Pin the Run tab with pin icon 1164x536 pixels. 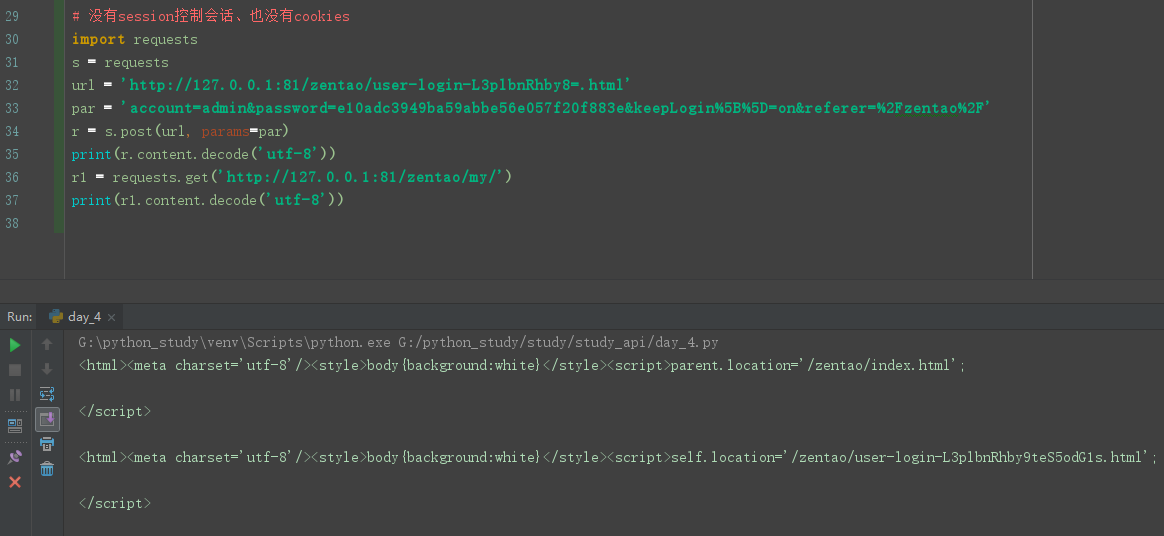pos(15,457)
